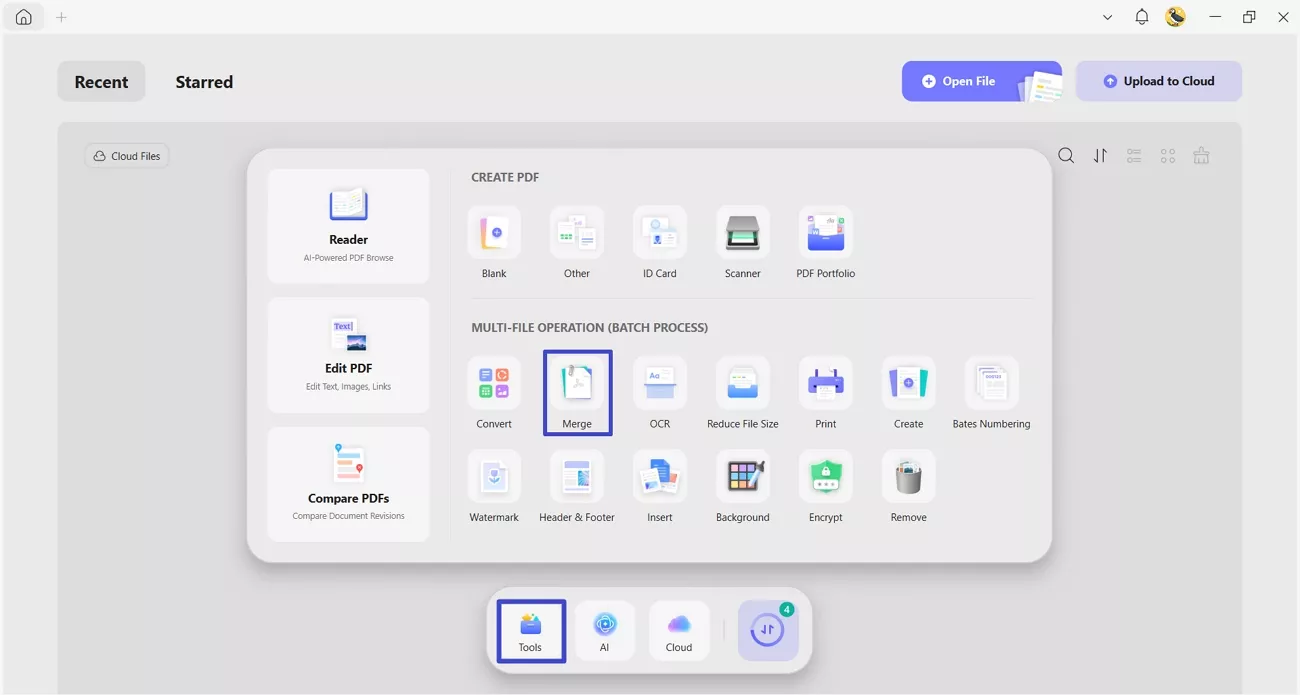
Task: Open the Tools dock button
Action: 531,631
